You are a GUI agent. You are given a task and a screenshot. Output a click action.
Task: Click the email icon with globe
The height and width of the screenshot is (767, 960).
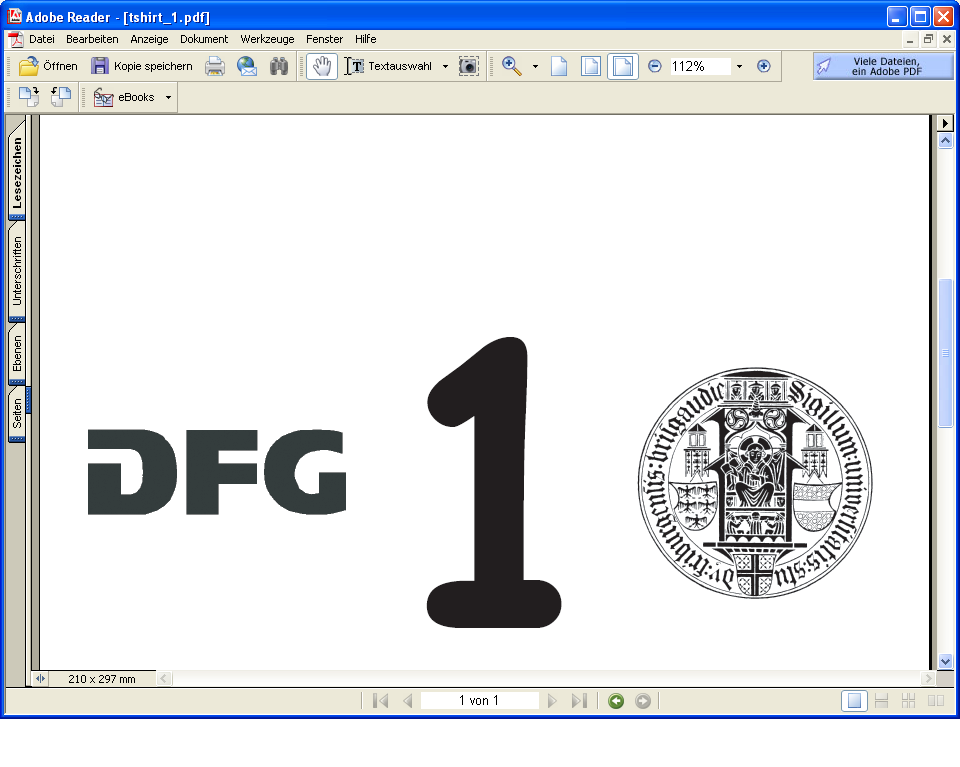(x=247, y=66)
